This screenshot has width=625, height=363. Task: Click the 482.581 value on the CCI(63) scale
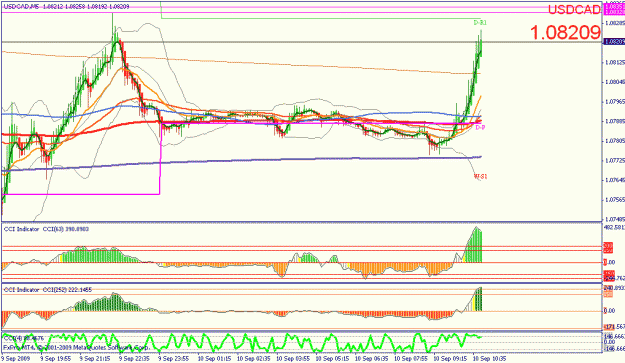pos(615,228)
